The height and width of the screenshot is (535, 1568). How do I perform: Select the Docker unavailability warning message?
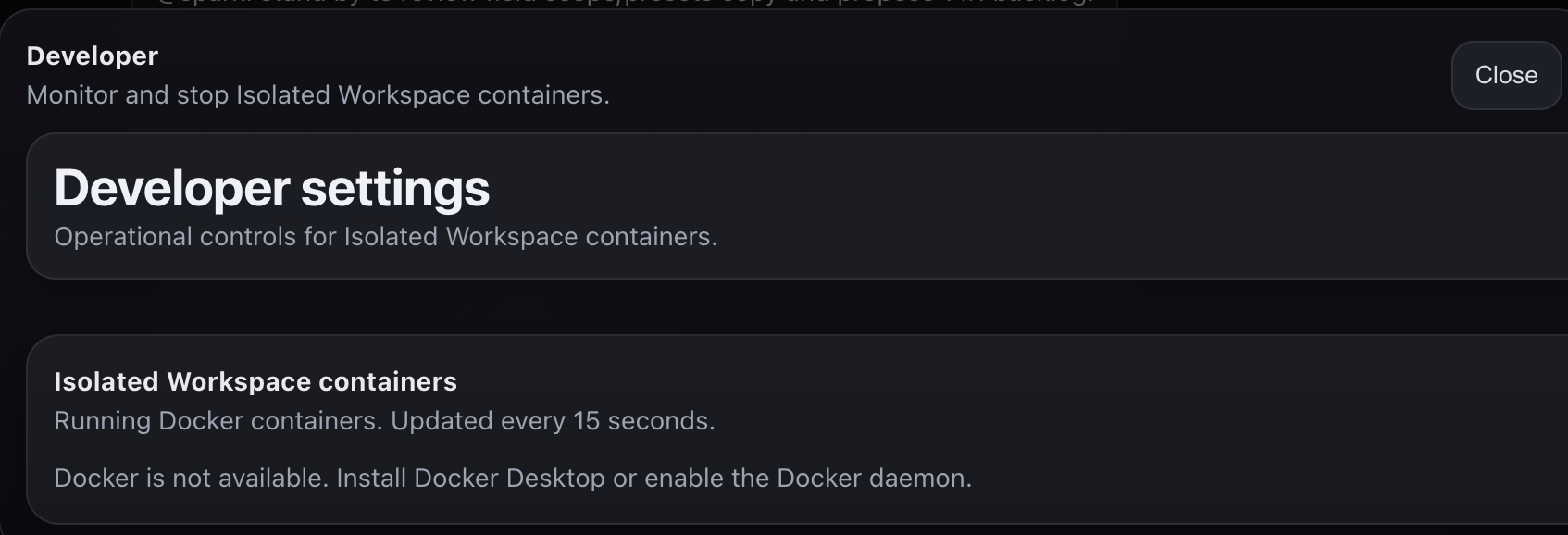pyautogui.click(x=513, y=479)
